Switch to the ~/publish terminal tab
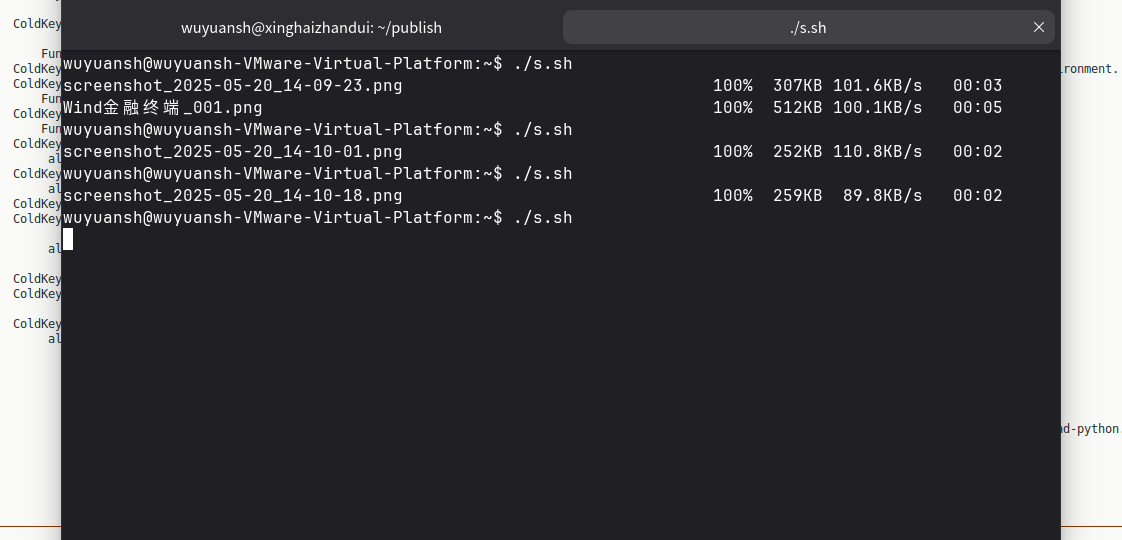The width and height of the screenshot is (1122, 540). pos(311,28)
